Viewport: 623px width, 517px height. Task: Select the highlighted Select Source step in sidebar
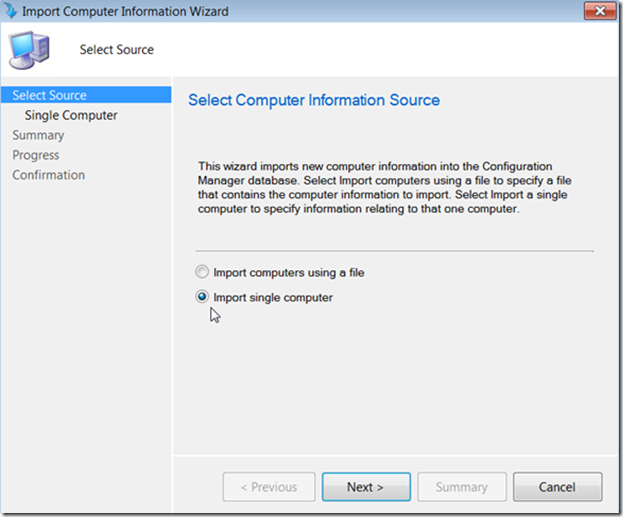pos(86,95)
